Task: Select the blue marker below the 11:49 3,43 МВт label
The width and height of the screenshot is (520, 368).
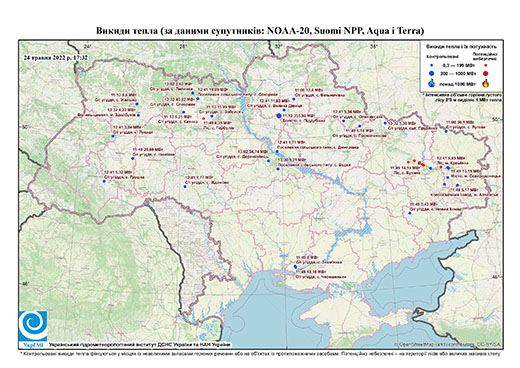Action: [x=410, y=213]
